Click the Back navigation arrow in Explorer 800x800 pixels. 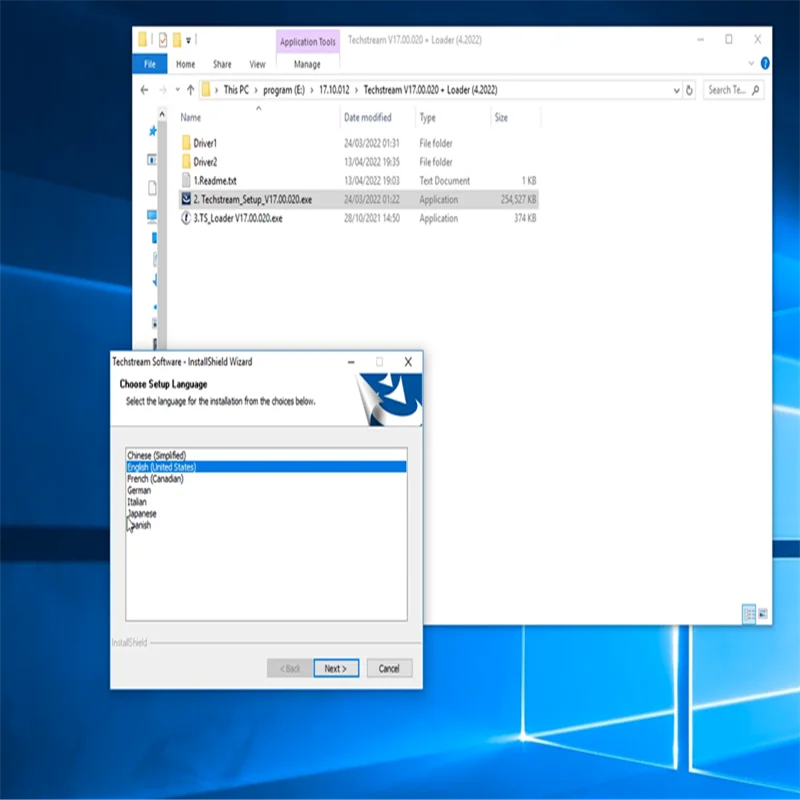click(144, 90)
